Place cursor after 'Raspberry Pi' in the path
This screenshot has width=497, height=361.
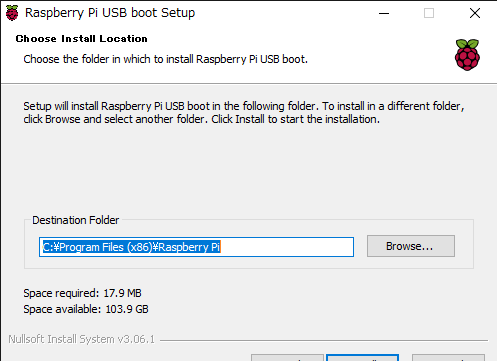coord(221,247)
